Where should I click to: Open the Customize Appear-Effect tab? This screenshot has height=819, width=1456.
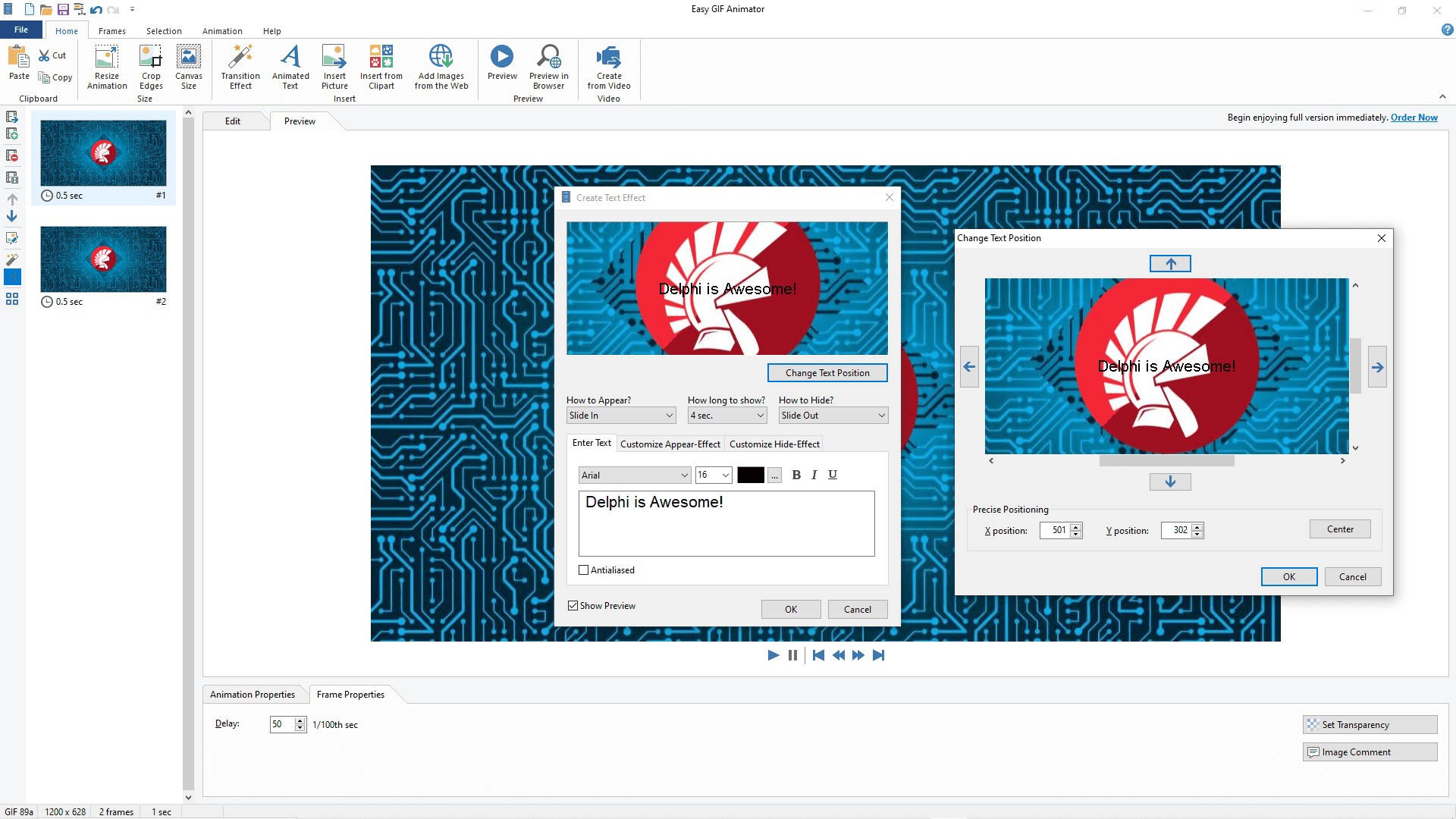pos(670,444)
